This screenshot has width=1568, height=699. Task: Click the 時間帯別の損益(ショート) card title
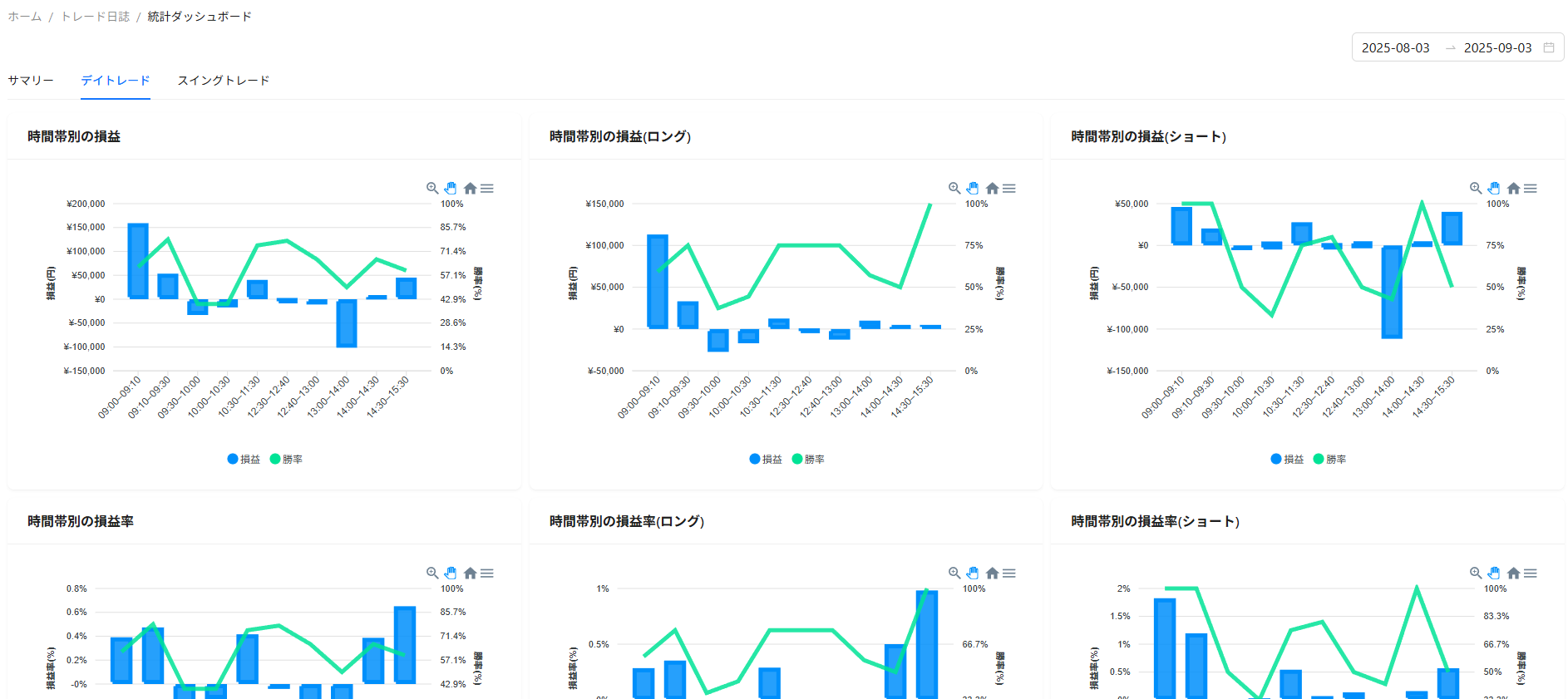click(x=1148, y=136)
